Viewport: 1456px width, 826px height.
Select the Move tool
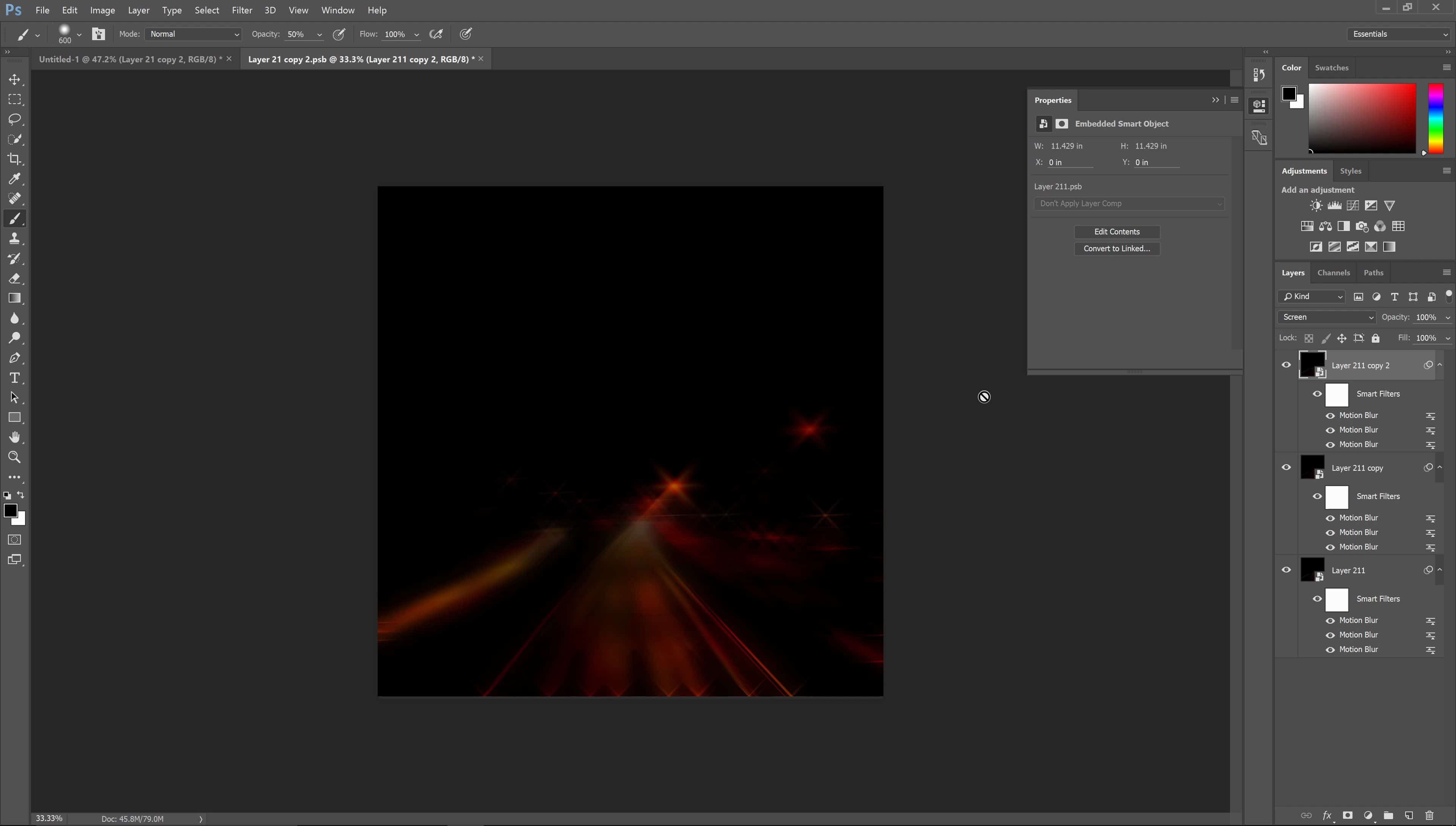[x=15, y=79]
